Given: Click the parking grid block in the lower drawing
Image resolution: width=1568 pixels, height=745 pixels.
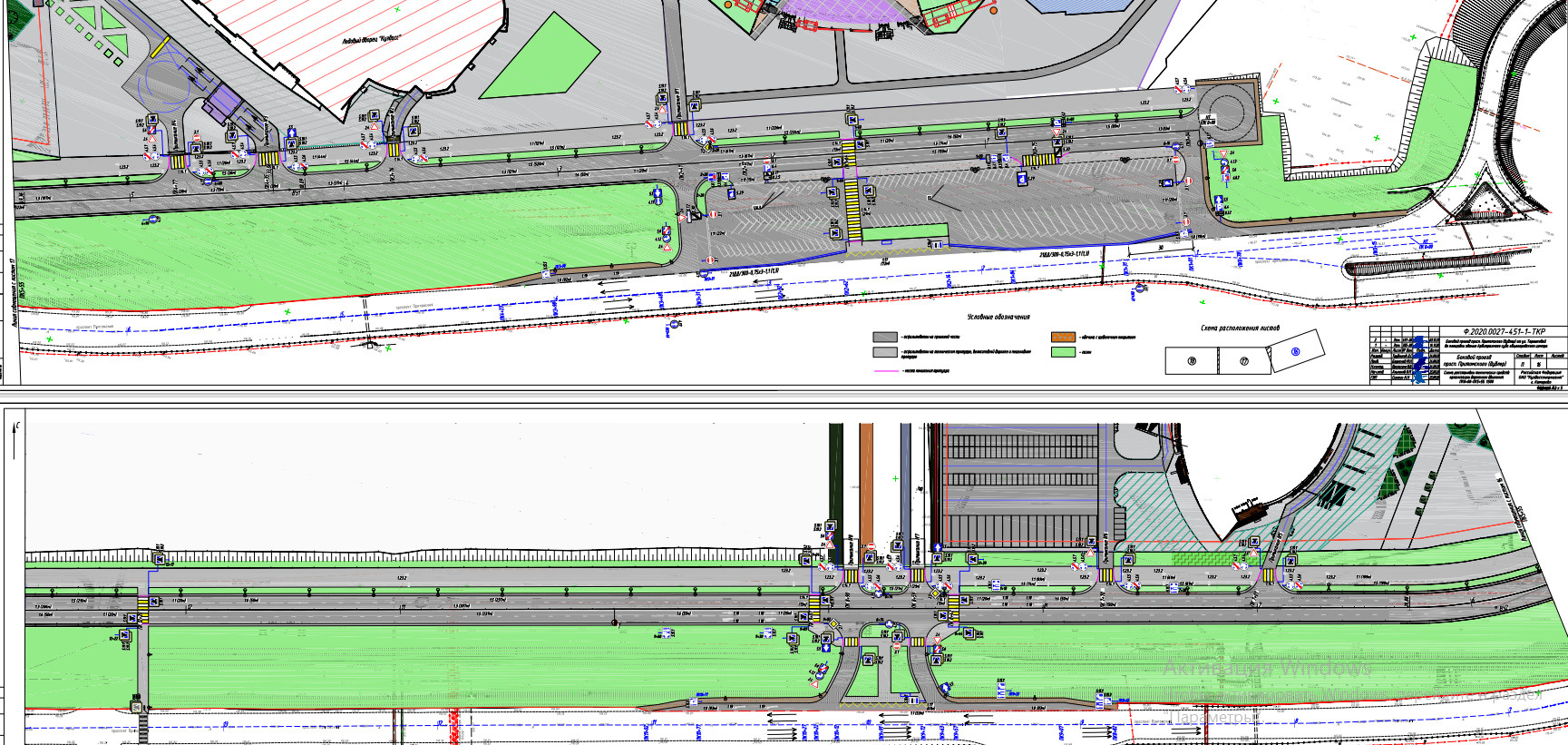Looking at the screenshot, I should coord(1021,485).
